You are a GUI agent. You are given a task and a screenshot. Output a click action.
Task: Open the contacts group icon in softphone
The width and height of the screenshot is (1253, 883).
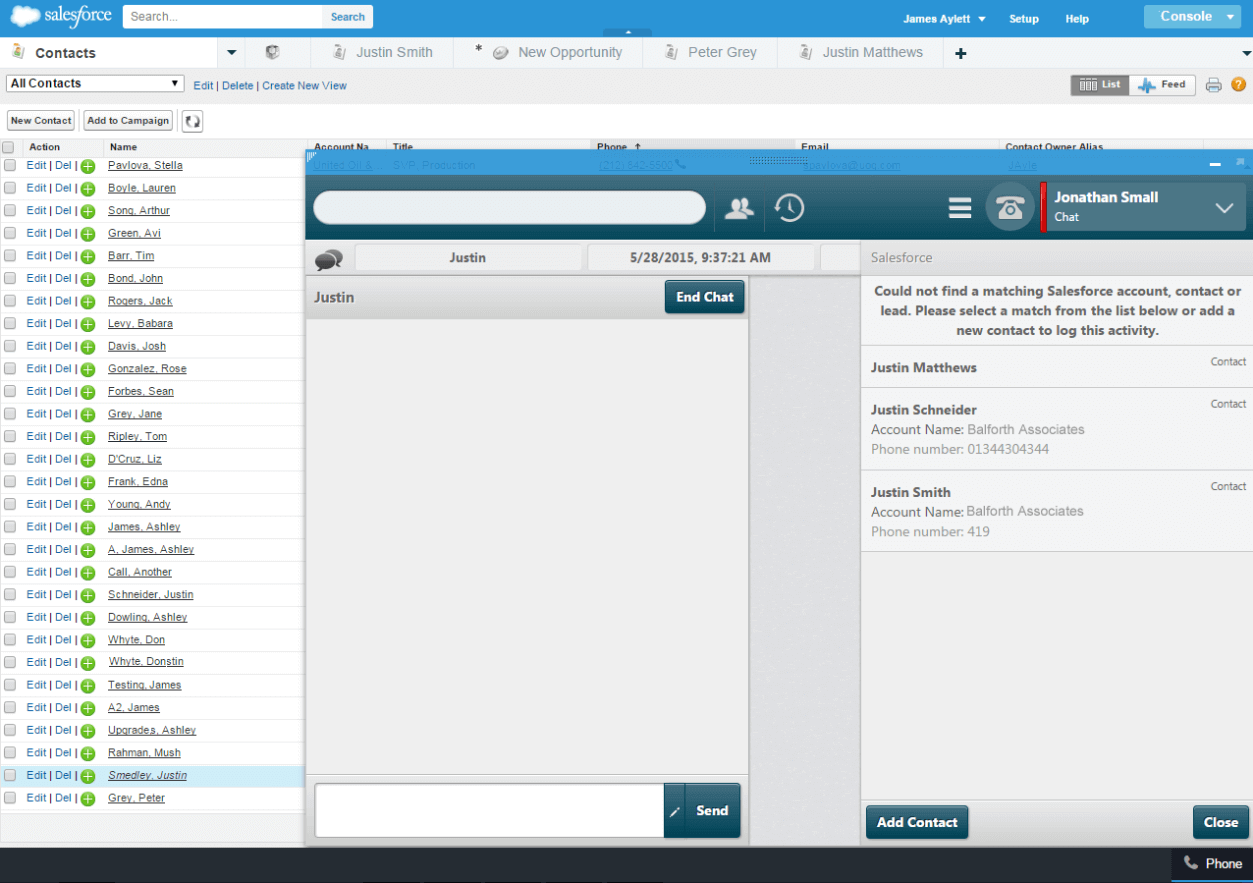pos(739,208)
